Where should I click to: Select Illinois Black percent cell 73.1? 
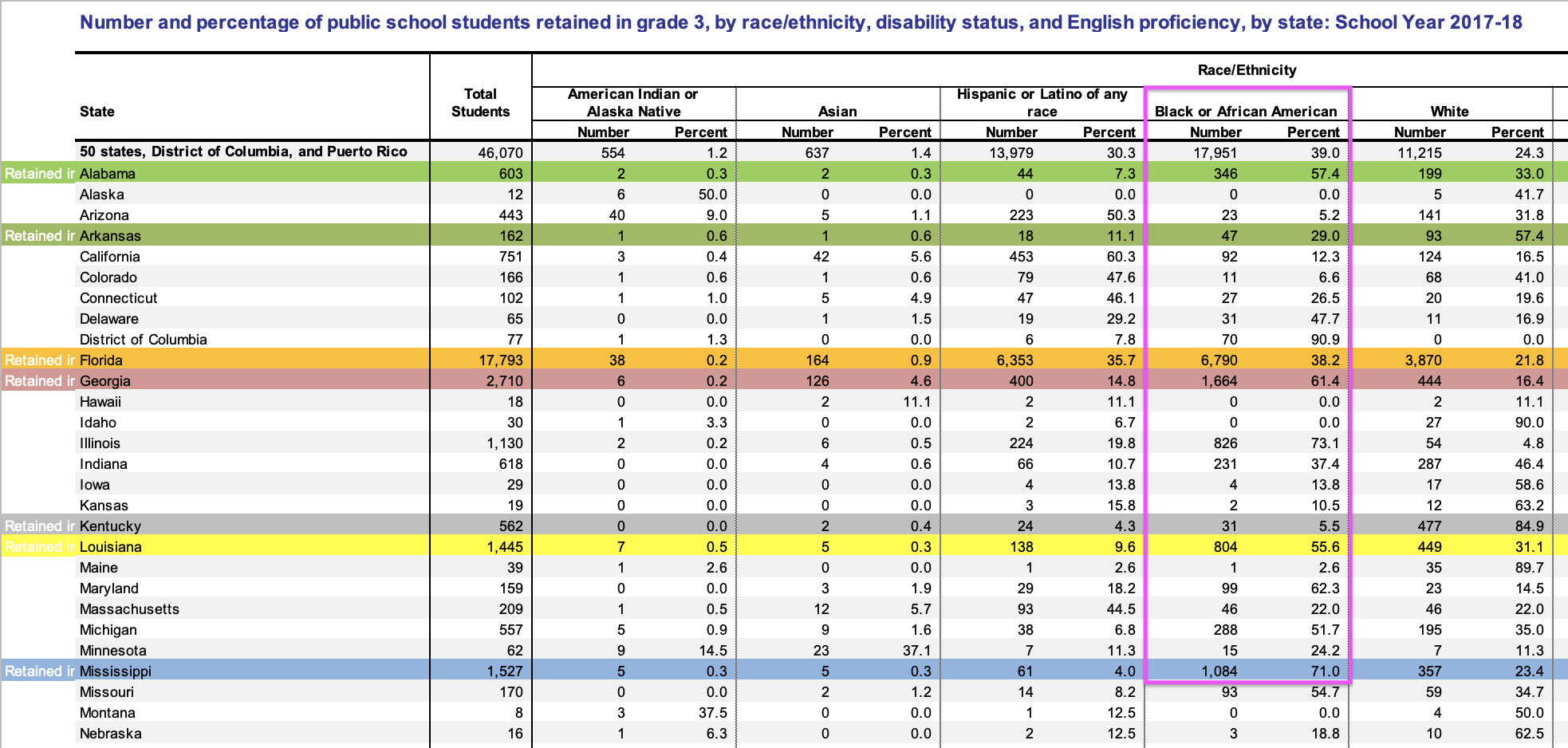(1325, 443)
